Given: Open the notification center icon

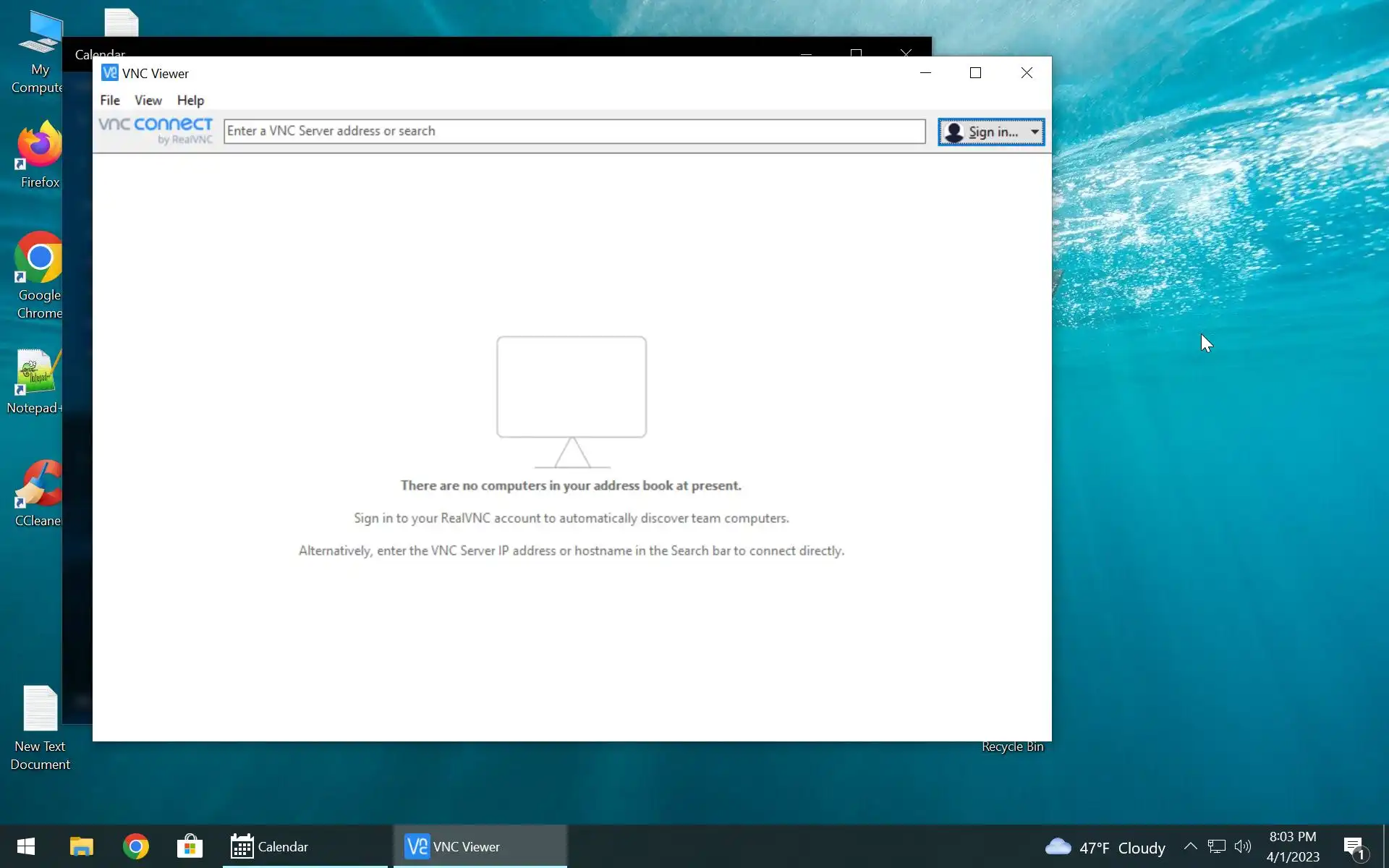Looking at the screenshot, I should [x=1354, y=847].
